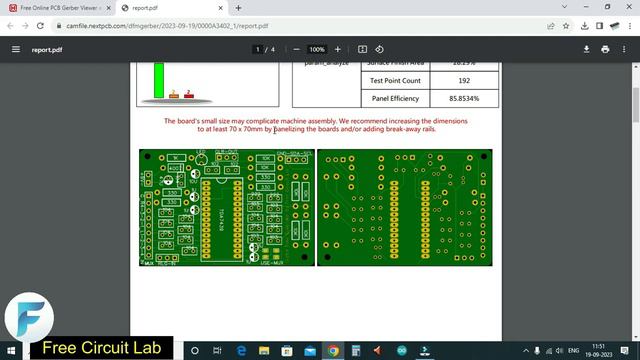The width and height of the screenshot is (640, 360).
Task: Click the address bar URL
Action: pyautogui.click(x=167, y=26)
